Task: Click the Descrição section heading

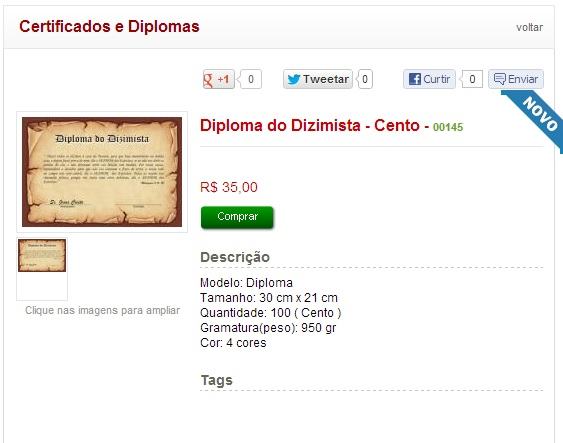Action: point(235,257)
